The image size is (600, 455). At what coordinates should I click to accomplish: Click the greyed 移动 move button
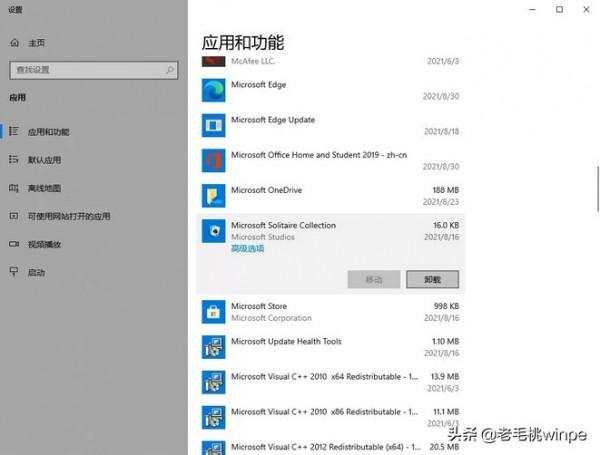(x=374, y=279)
